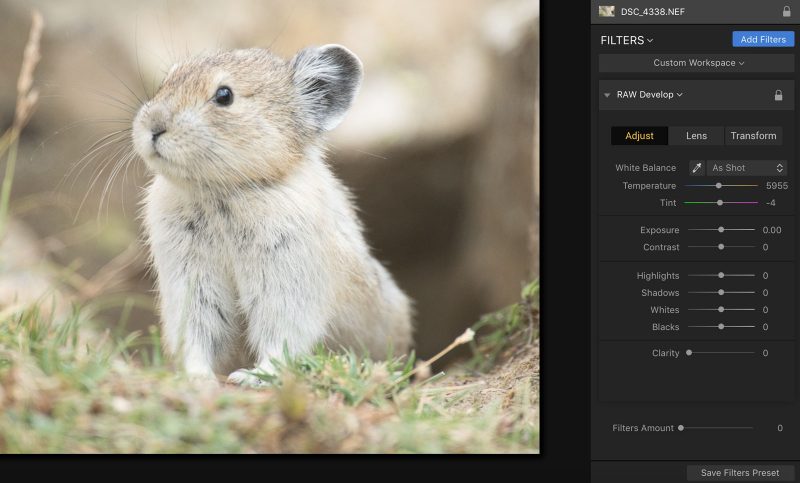Viewport: 800px width, 483px height.
Task: Click the White Balance label
Action: [645, 168]
